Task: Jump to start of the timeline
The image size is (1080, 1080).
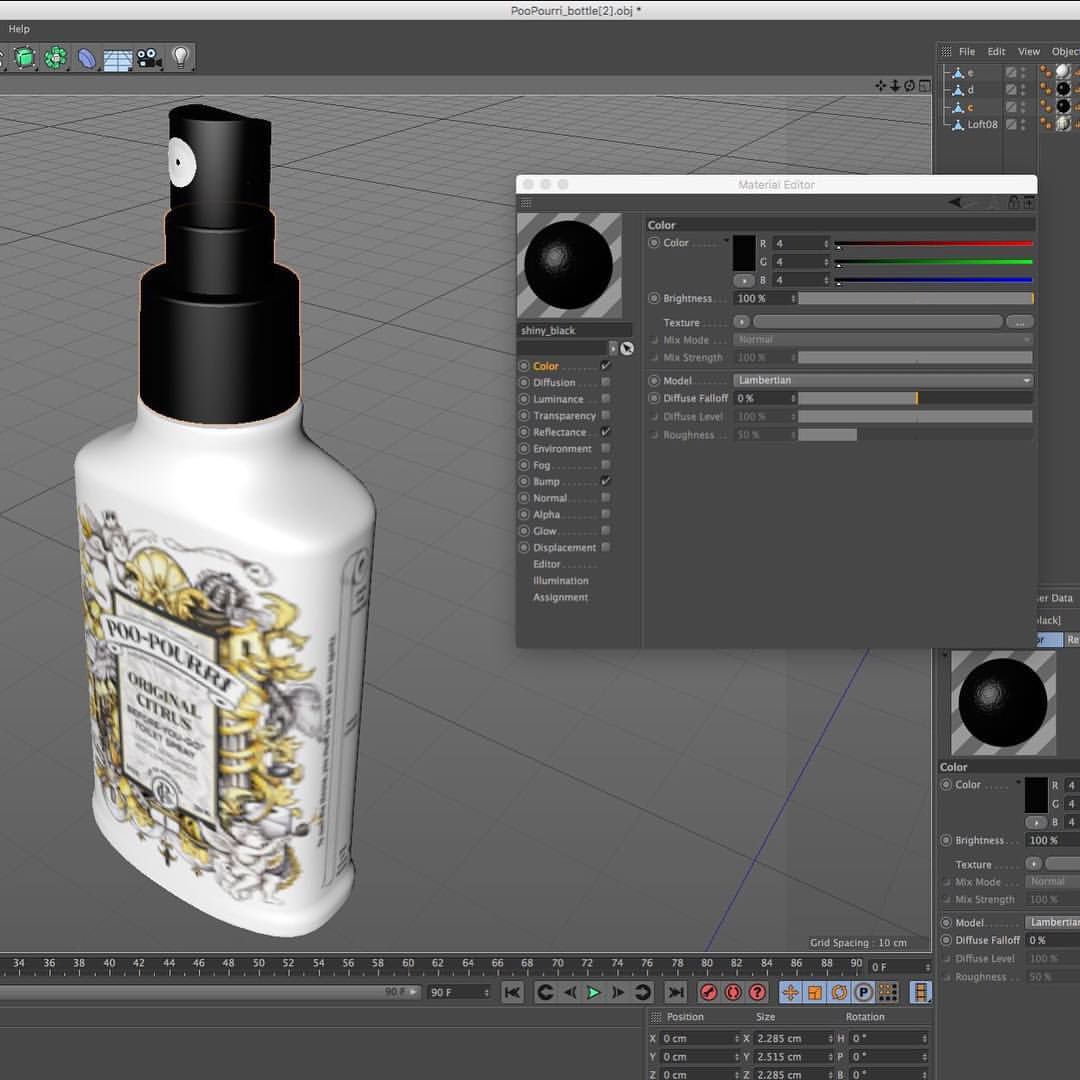Action: point(512,992)
